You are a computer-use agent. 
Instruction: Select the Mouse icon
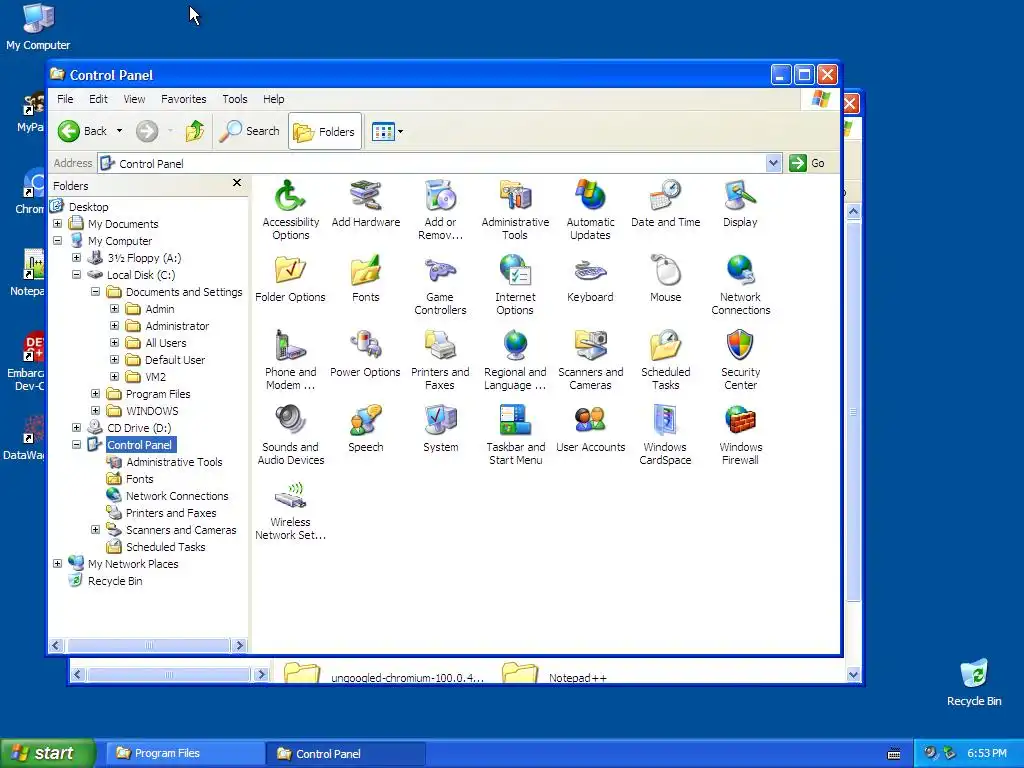[665, 279]
